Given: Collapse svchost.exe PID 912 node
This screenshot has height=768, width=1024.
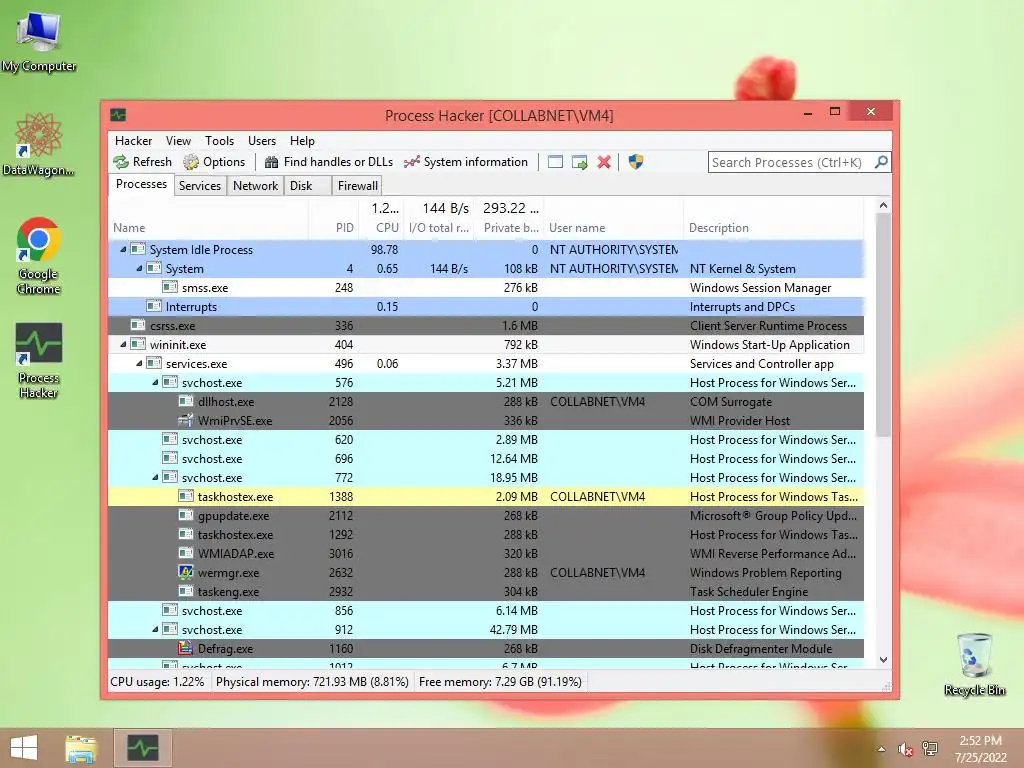Looking at the screenshot, I should pyautogui.click(x=155, y=630).
